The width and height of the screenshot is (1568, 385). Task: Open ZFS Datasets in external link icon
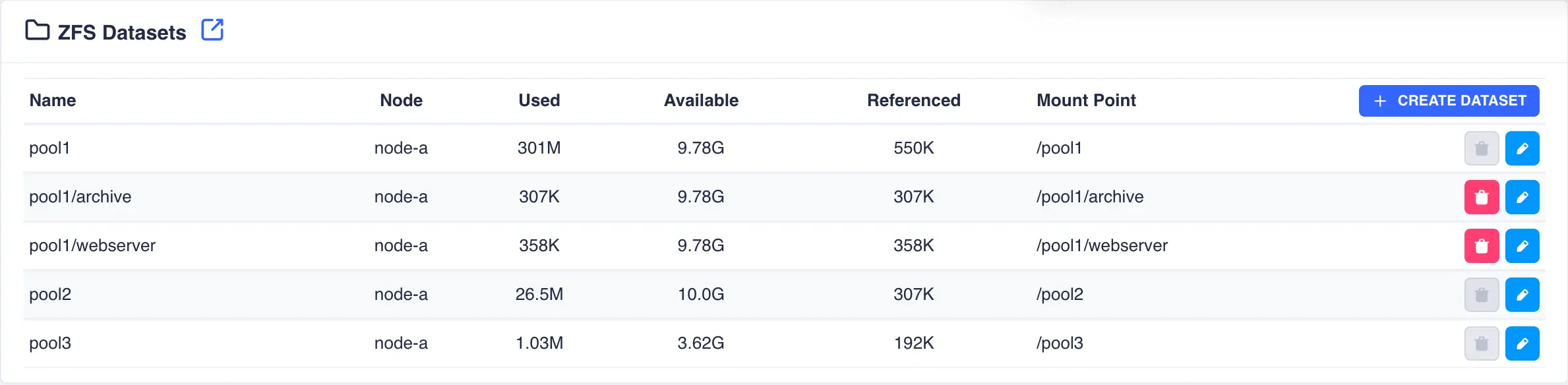coord(212,30)
